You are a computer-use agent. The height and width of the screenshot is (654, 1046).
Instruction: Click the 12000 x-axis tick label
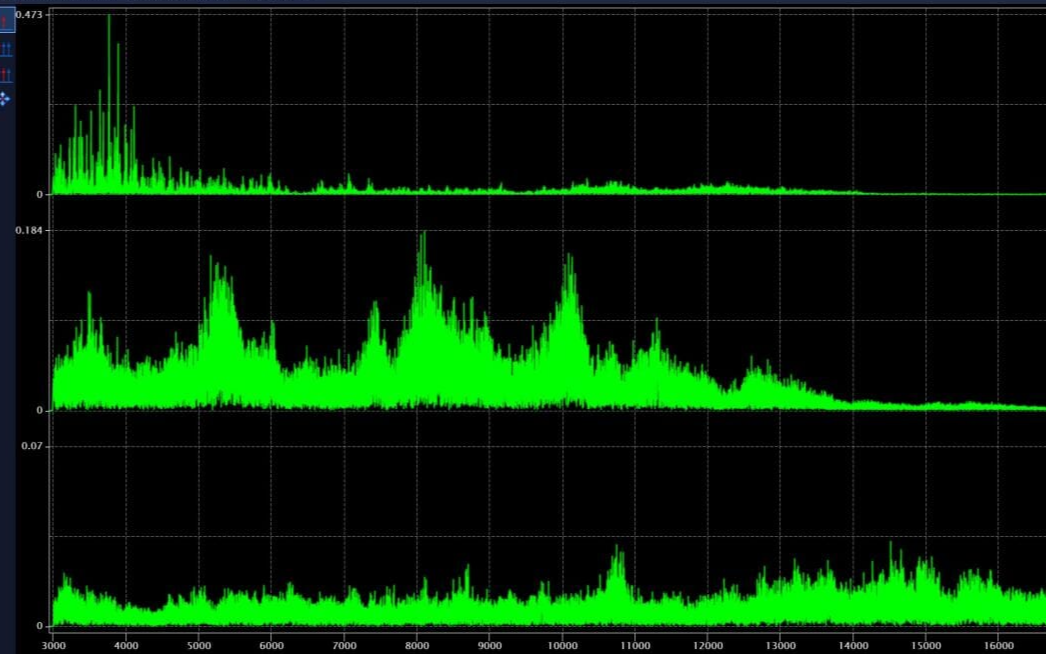pos(708,645)
